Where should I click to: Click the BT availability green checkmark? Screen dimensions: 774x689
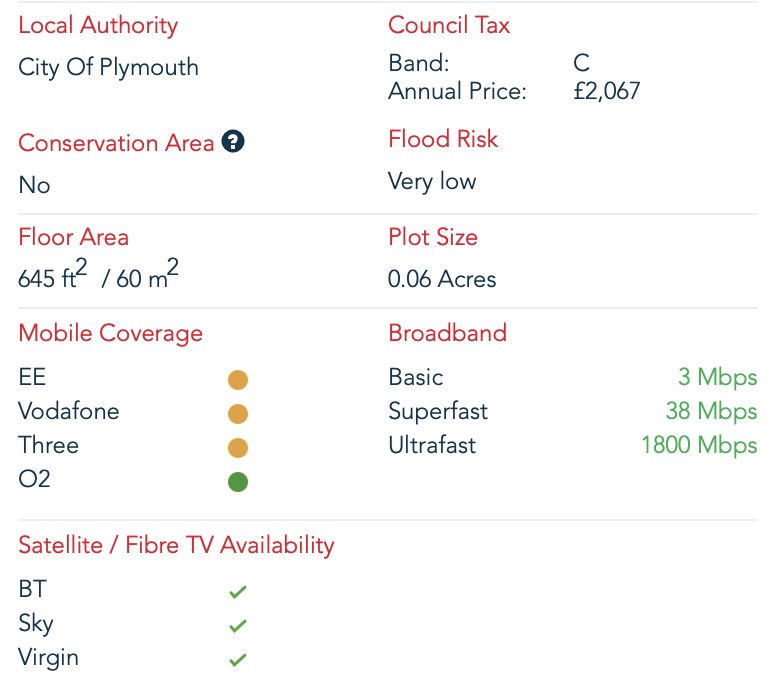(238, 591)
